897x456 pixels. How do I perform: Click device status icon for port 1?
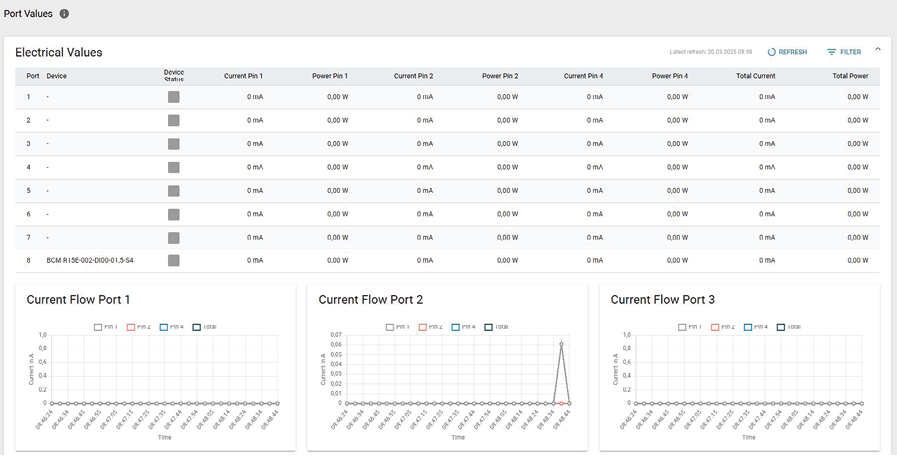174,97
